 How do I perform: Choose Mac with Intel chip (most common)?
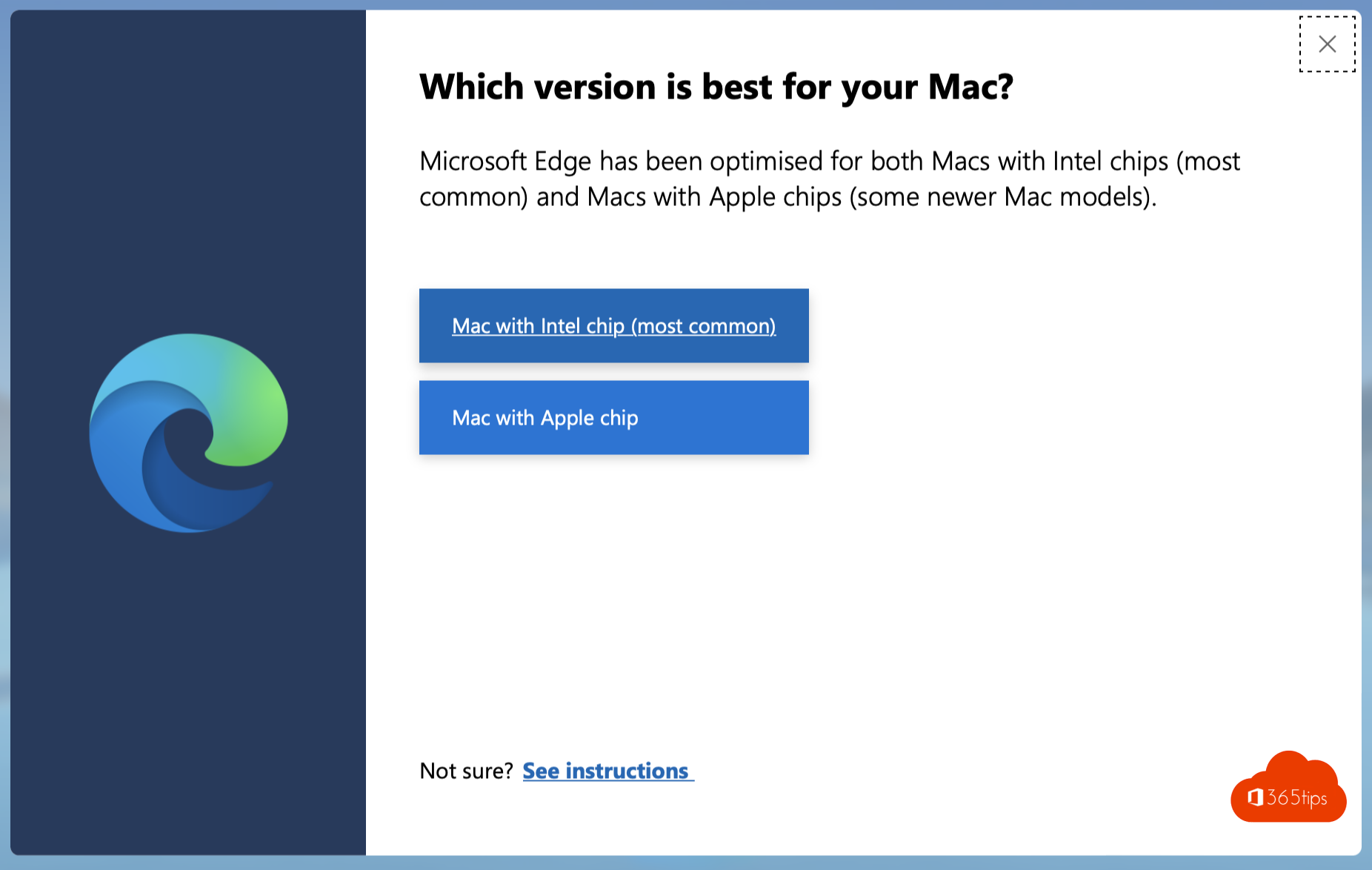613,325
